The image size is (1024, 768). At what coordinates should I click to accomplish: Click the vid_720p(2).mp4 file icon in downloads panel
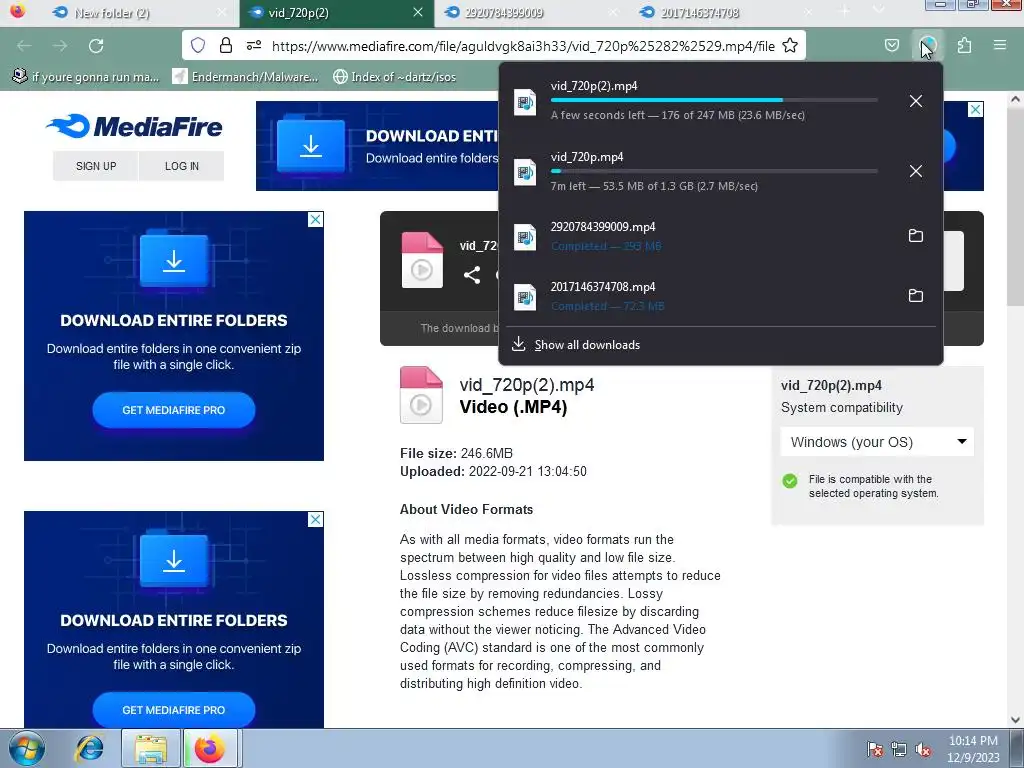click(x=525, y=102)
